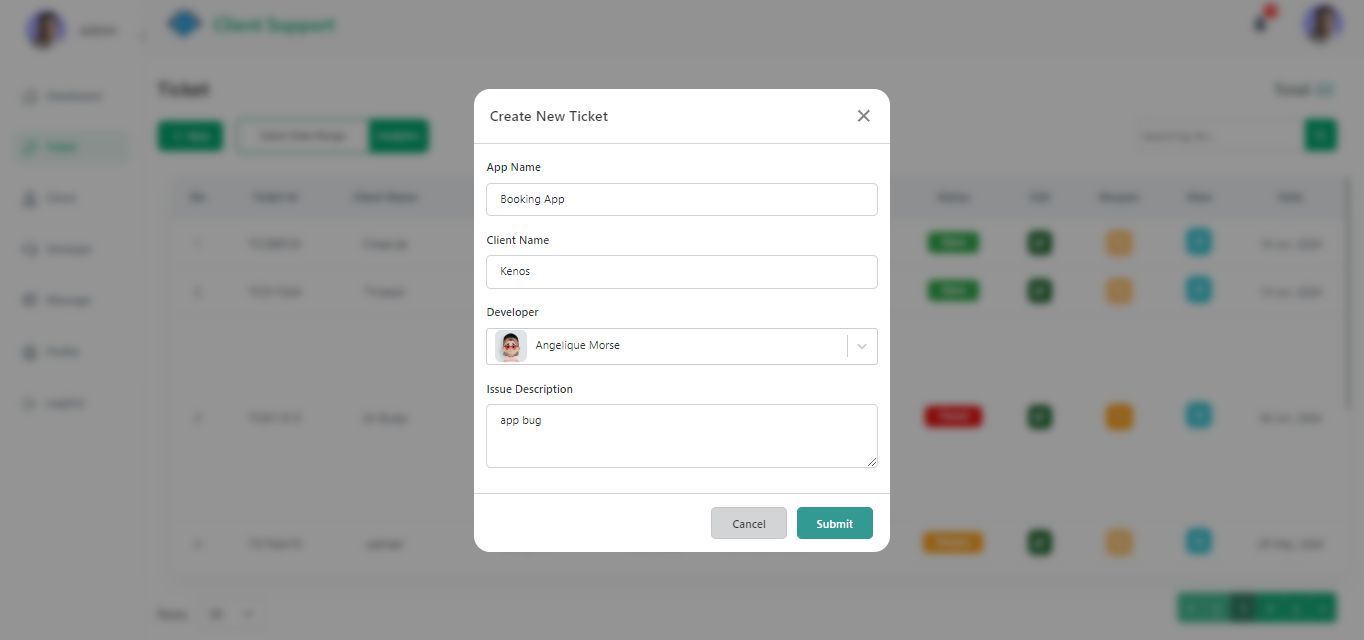This screenshot has width=1364, height=640.
Task: Click the Logout icon in the sidebar
Action: coord(30,403)
